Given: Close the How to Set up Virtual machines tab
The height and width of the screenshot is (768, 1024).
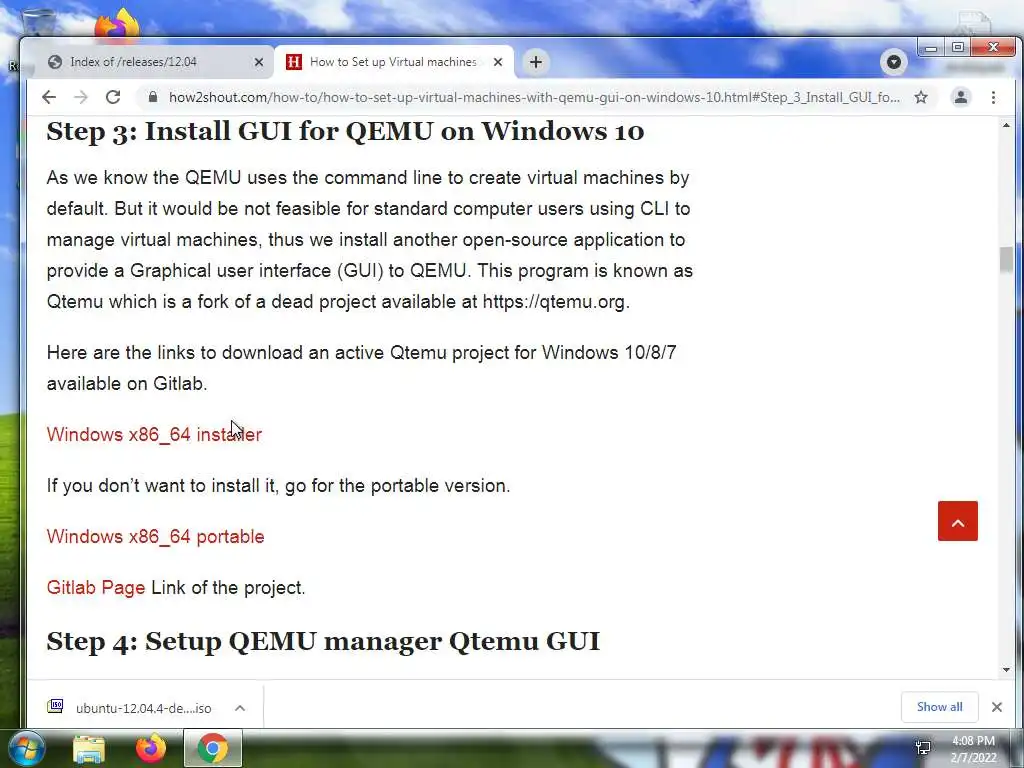Looking at the screenshot, I should click(x=498, y=62).
